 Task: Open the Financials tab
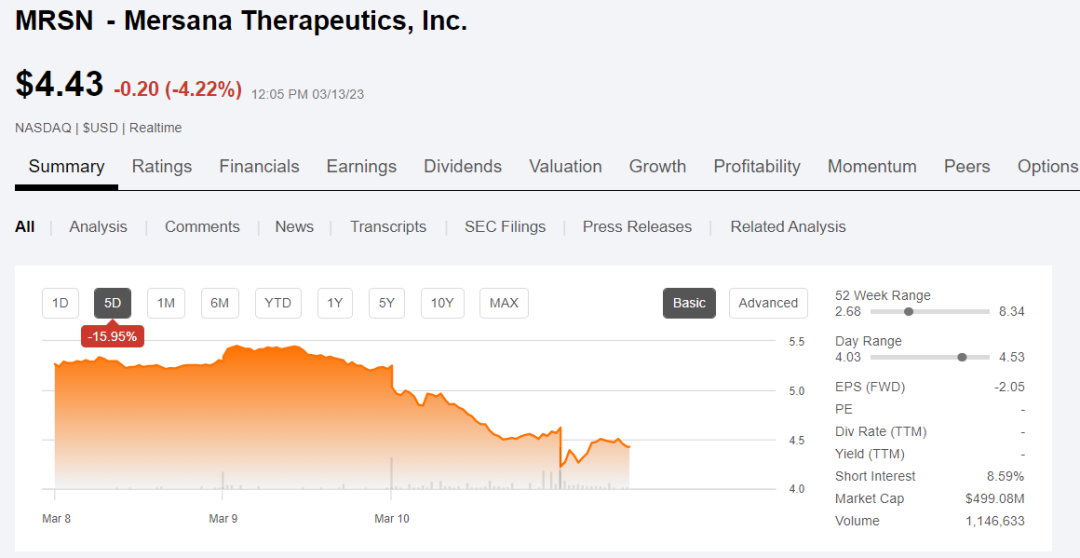pyautogui.click(x=259, y=167)
